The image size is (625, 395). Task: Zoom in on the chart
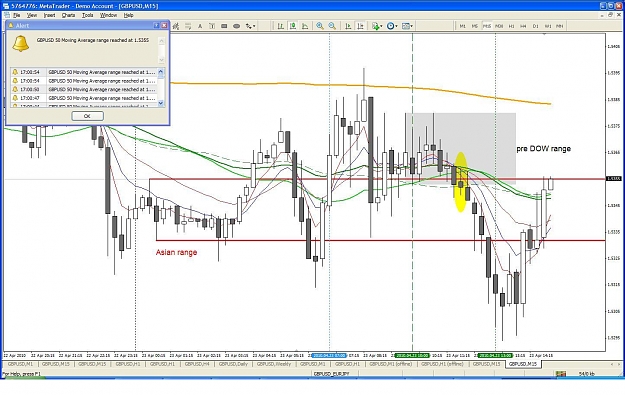click(320, 26)
